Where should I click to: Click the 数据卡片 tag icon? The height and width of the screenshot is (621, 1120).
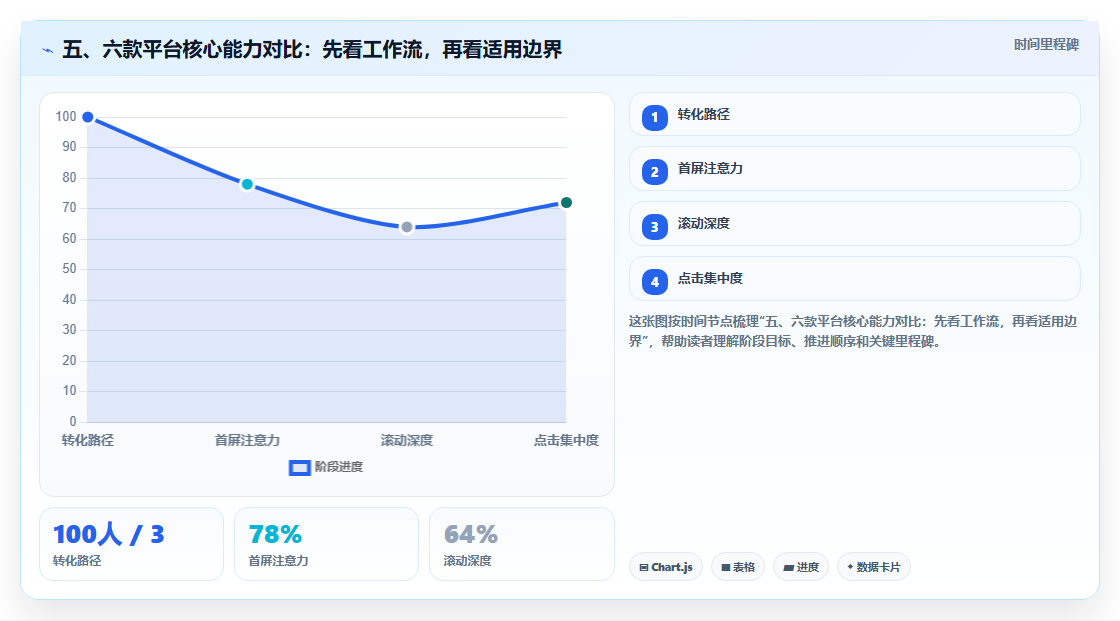point(850,567)
